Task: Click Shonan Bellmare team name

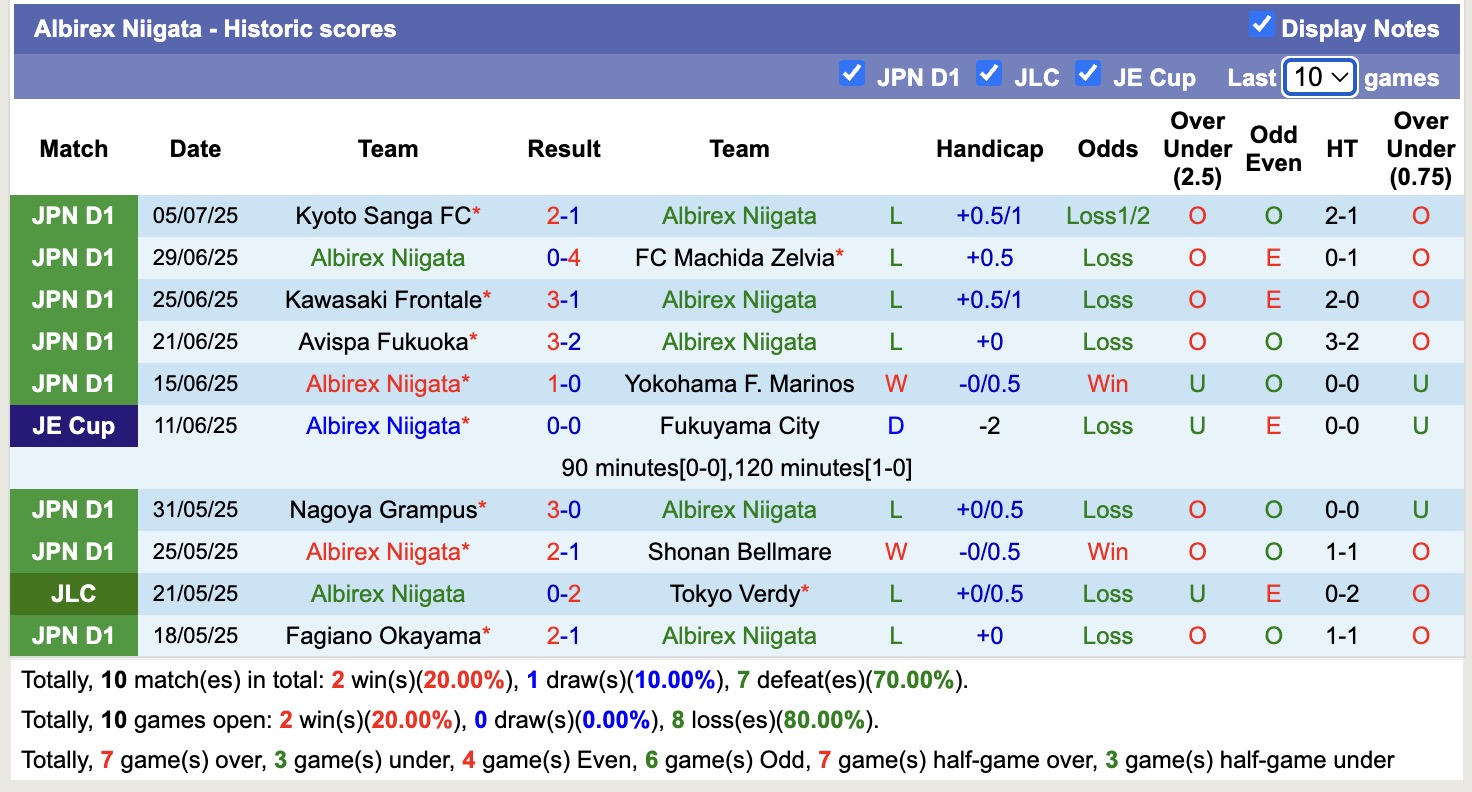Action: click(x=739, y=552)
